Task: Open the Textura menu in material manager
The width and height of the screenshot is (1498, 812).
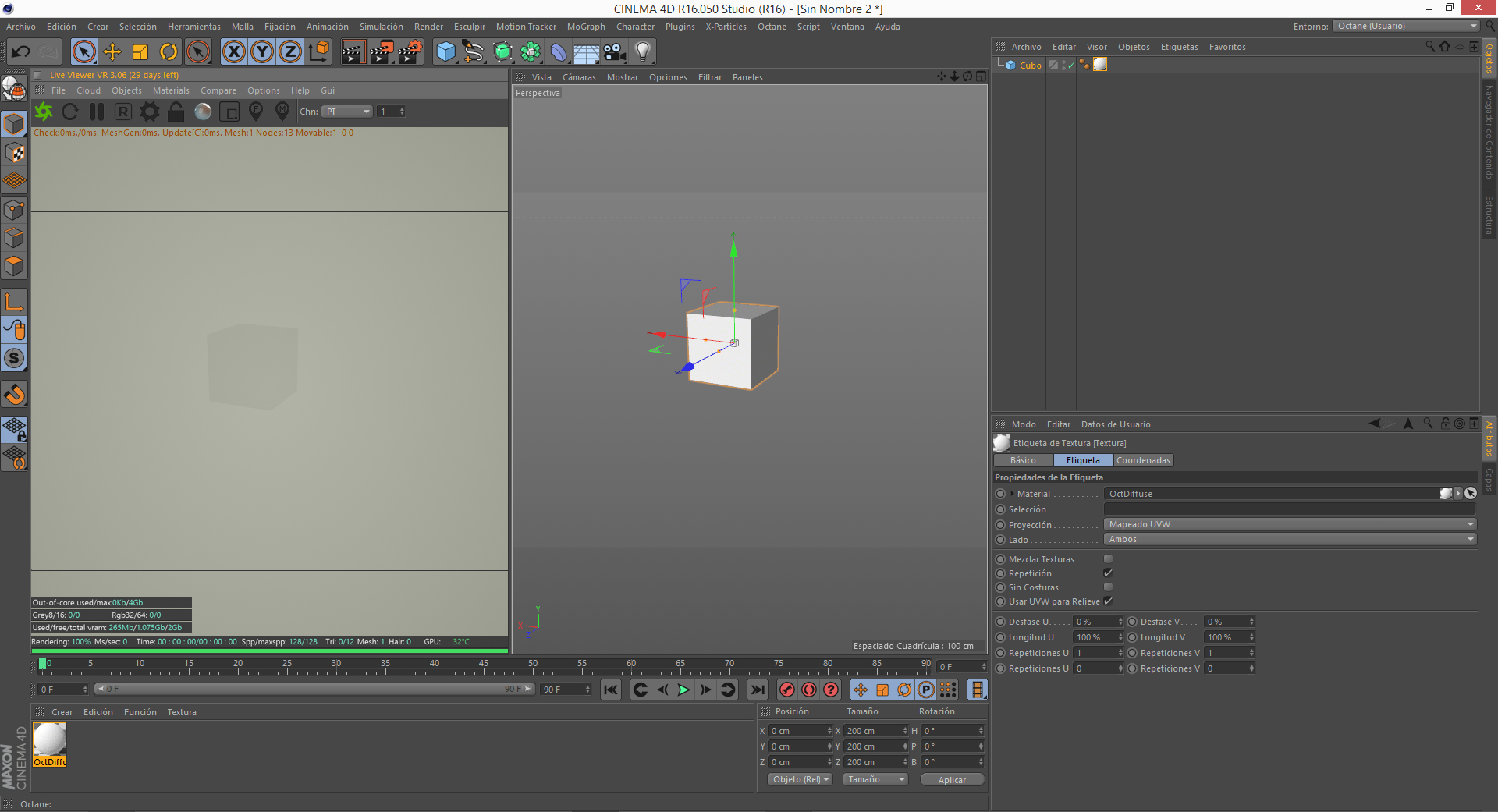Action: [x=182, y=712]
